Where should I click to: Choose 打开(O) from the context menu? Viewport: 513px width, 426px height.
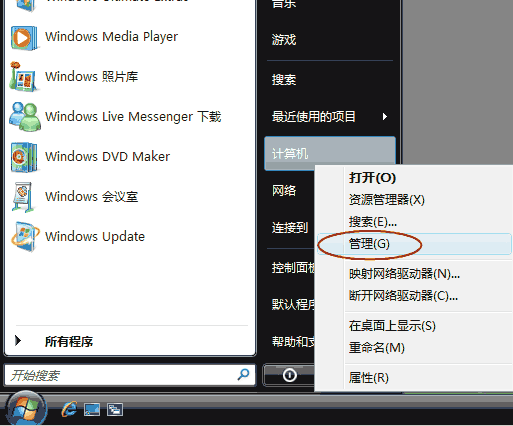[x=372, y=178]
